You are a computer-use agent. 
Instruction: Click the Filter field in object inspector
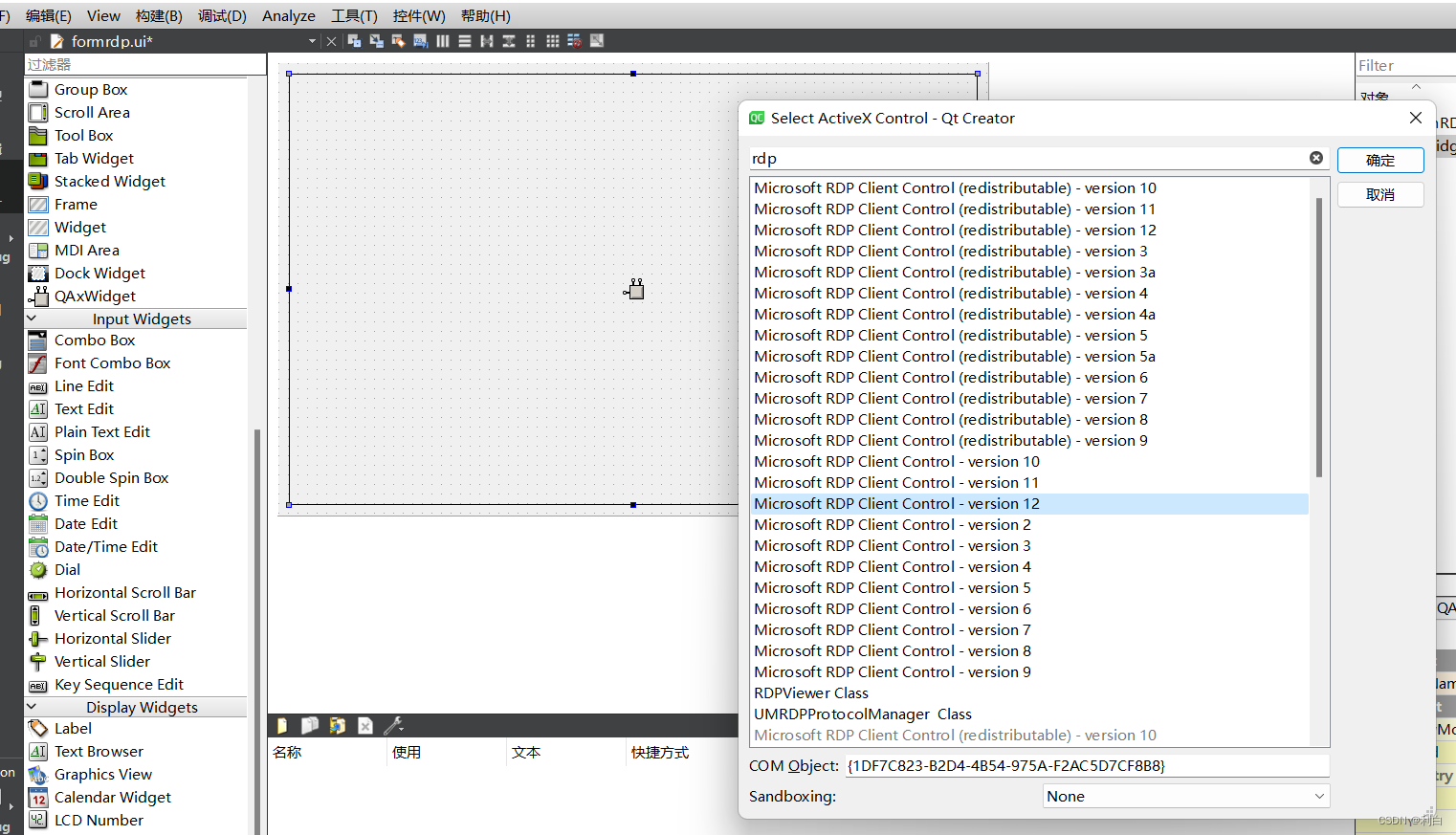tap(1405, 65)
